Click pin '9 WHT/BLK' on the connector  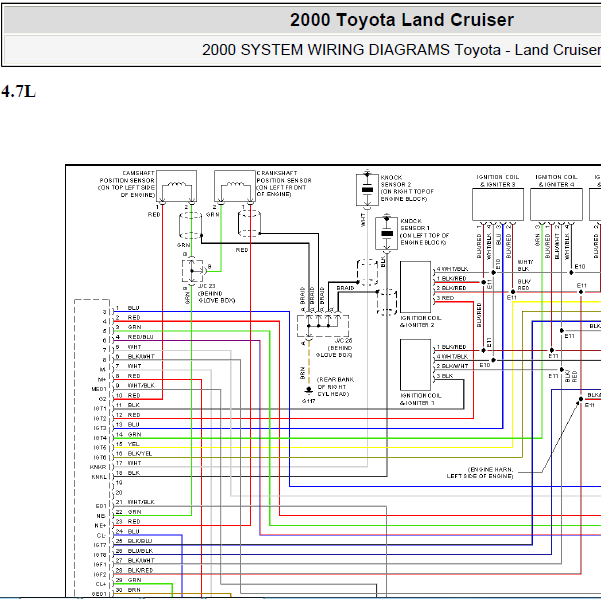tap(135, 386)
